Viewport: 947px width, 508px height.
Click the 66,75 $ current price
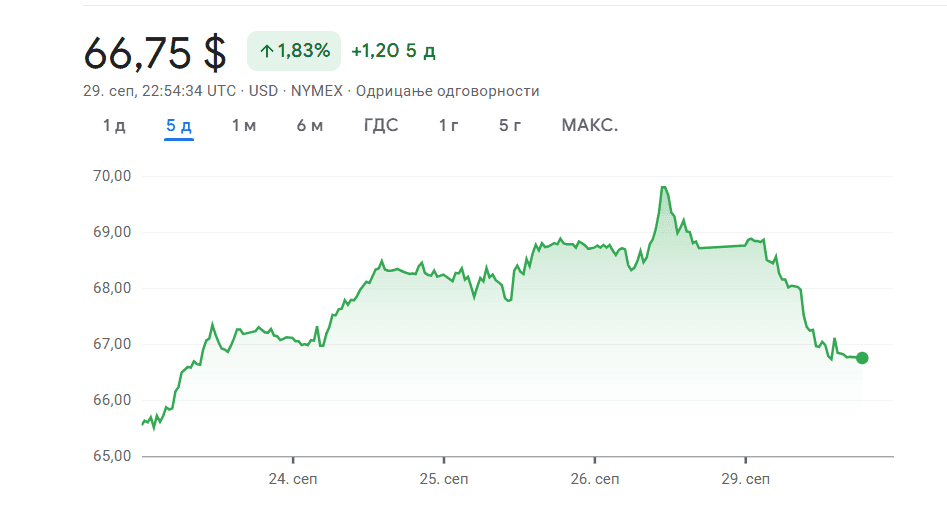tap(154, 52)
